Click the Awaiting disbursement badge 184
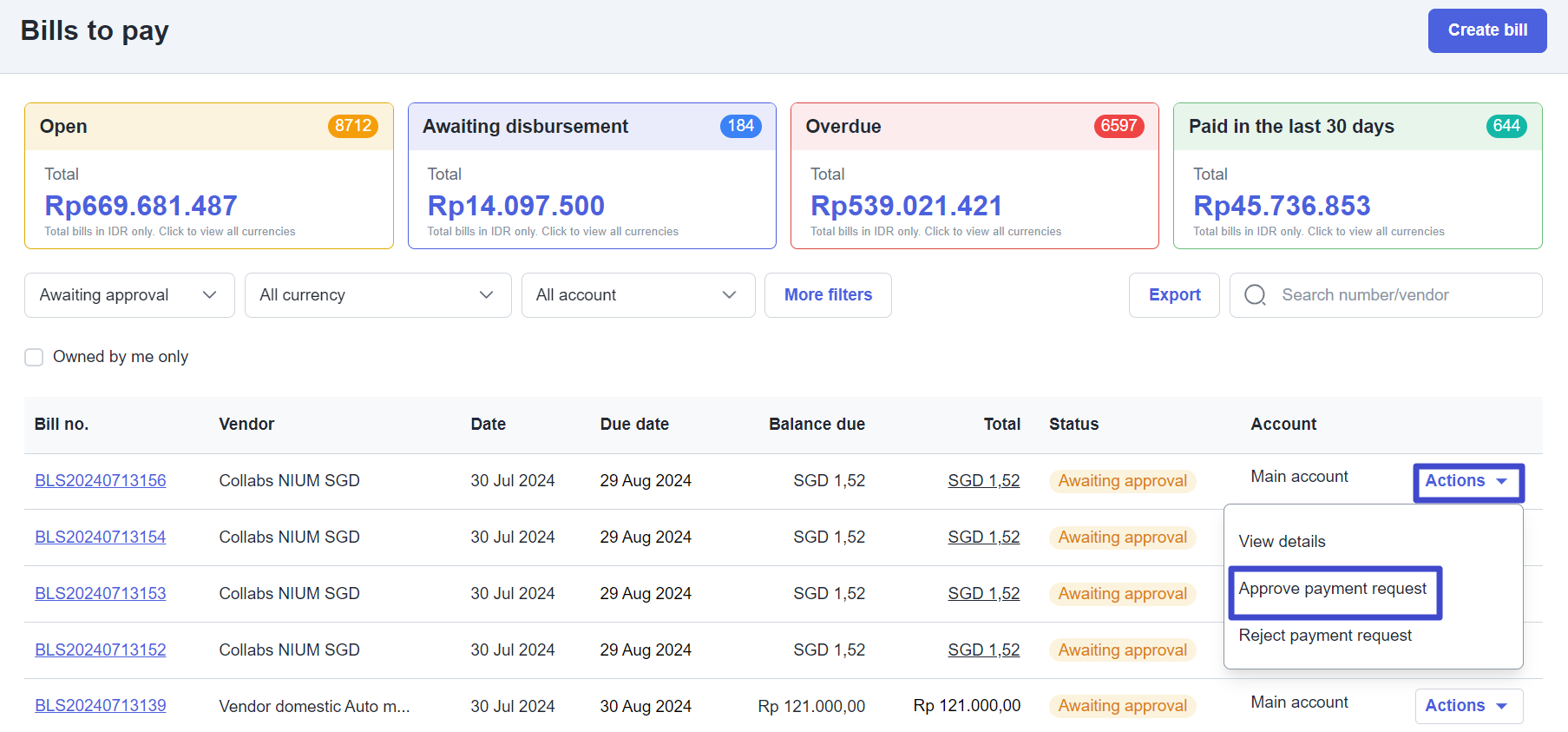 point(740,126)
